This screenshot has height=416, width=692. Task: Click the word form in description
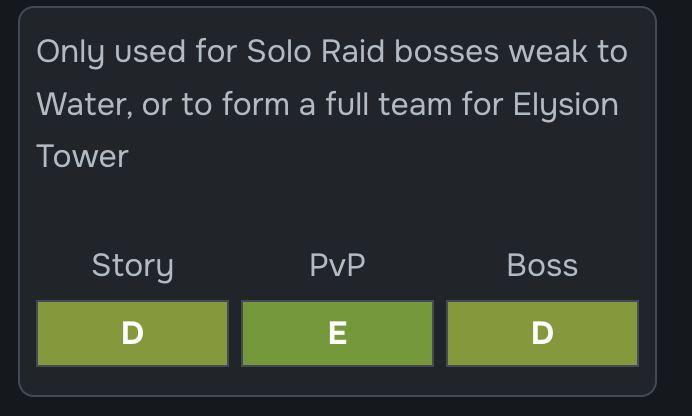point(256,104)
